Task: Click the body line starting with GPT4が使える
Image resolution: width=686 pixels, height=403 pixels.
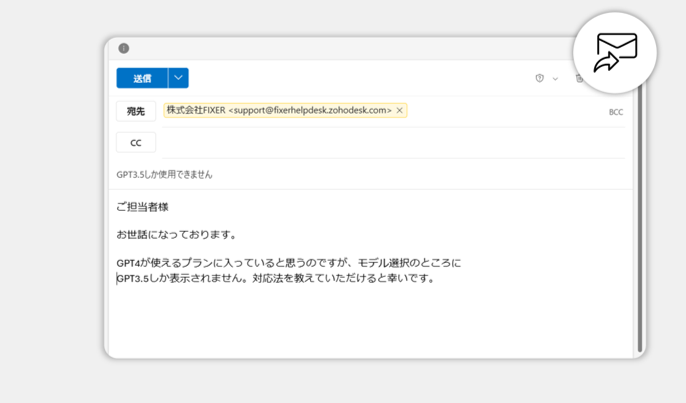Action: 288,263
